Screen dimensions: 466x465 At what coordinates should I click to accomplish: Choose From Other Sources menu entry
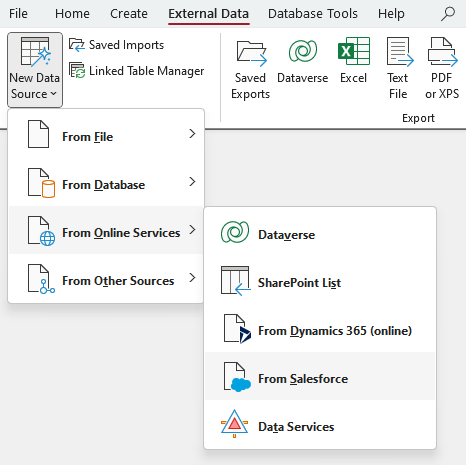106,278
